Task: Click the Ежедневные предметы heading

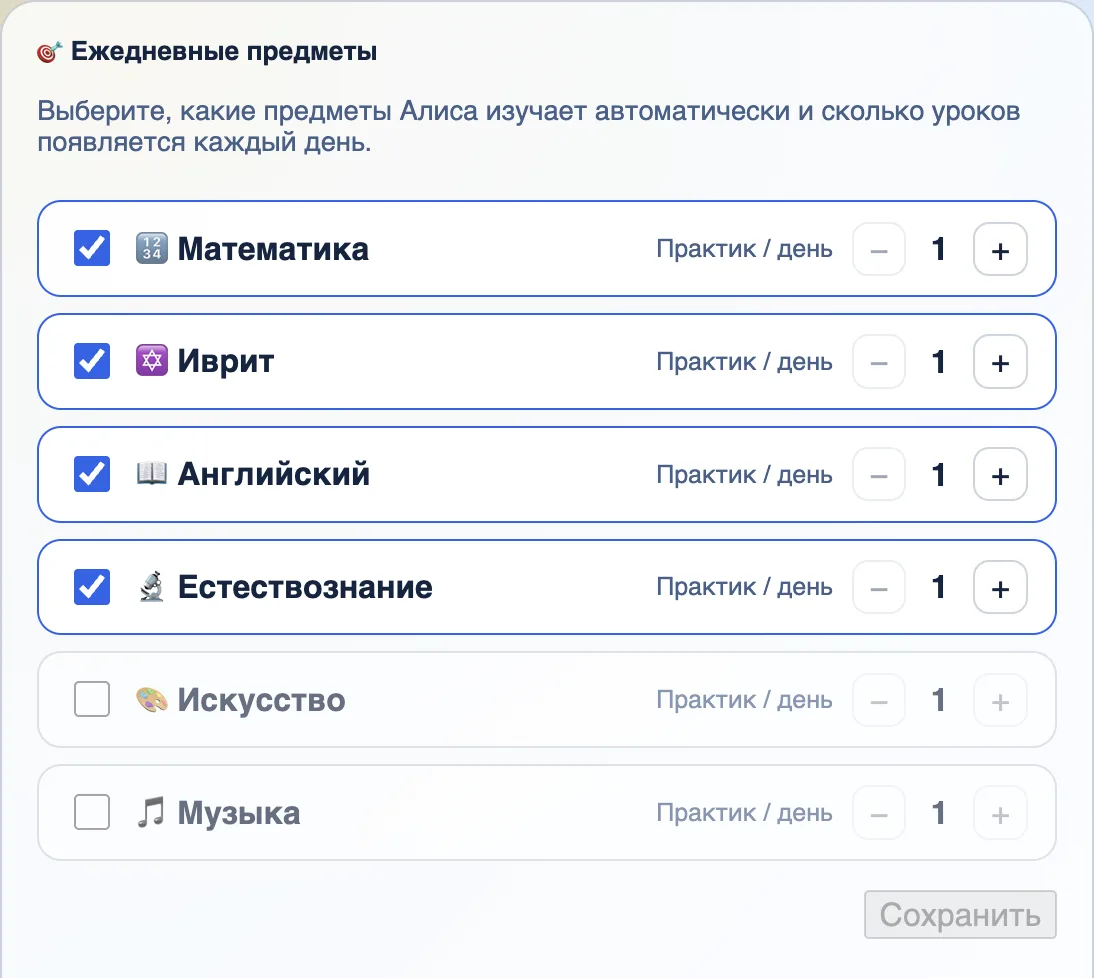Action: [224, 52]
